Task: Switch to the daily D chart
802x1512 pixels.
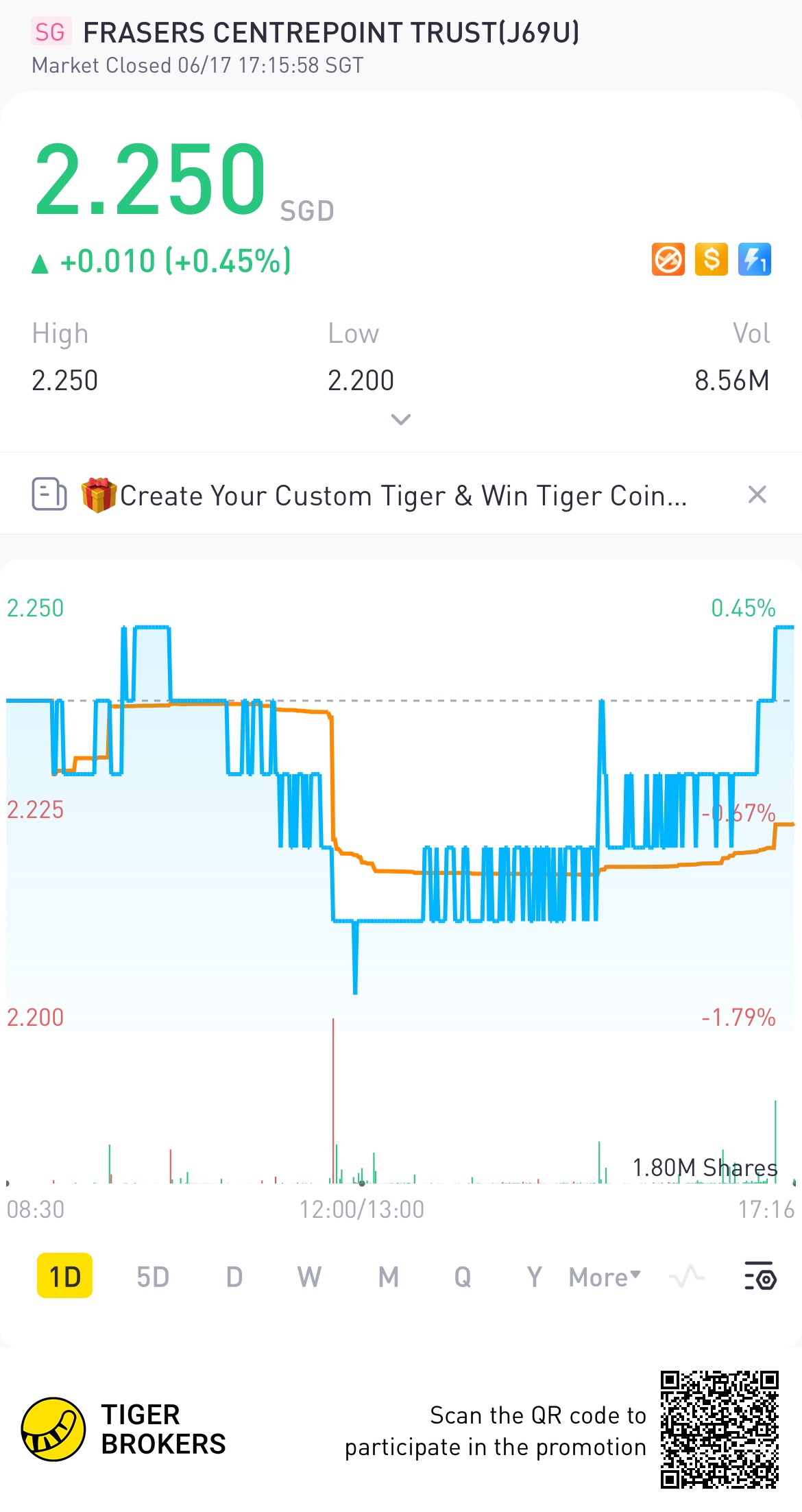Action: [x=234, y=1277]
